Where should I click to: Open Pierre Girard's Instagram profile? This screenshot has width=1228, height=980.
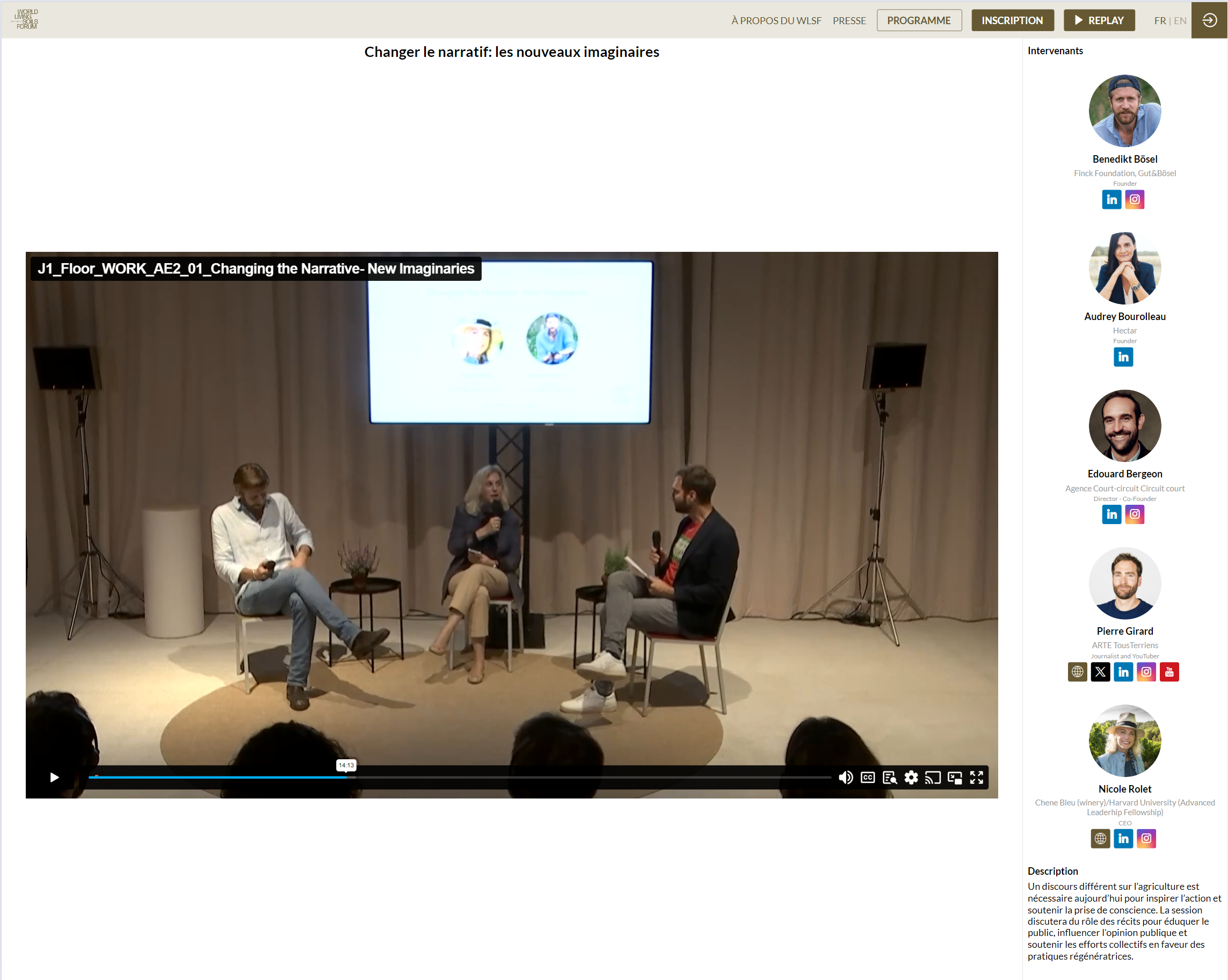click(1146, 672)
